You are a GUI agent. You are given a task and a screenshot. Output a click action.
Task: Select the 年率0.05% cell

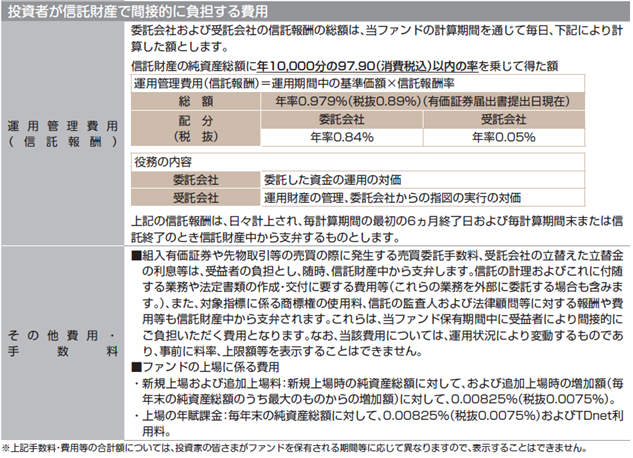click(497, 137)
